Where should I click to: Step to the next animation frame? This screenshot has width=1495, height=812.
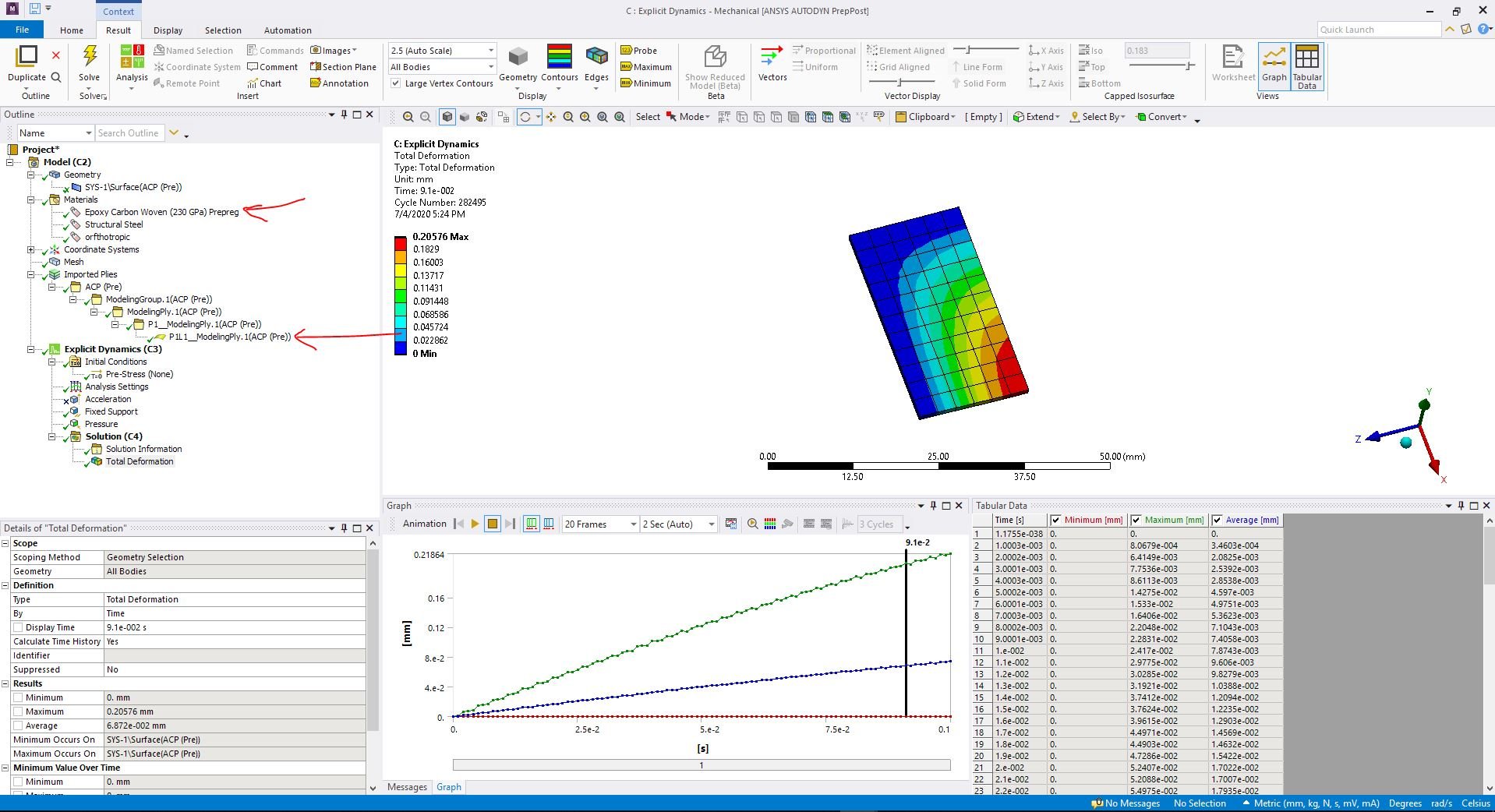coord(510,524)
